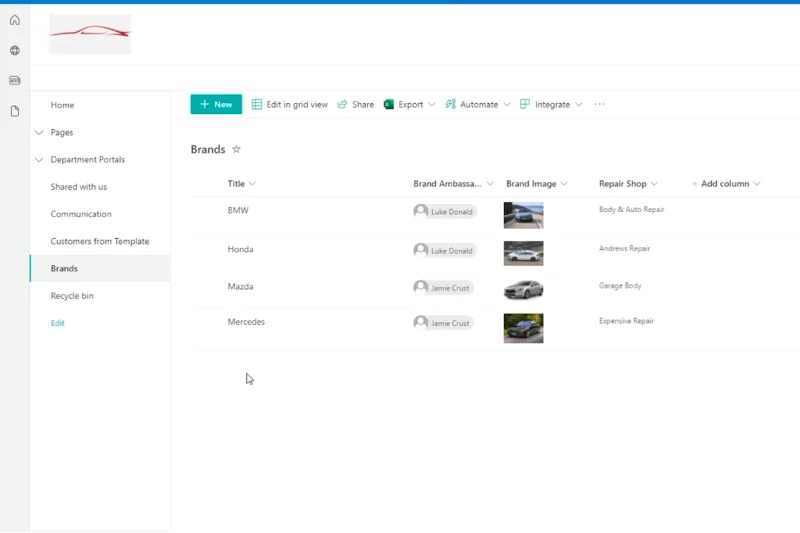Click Jamie Crust avatar in Mercedes row
The height and width of the screenshot is (533, 800).
click(x=420, y=322)
